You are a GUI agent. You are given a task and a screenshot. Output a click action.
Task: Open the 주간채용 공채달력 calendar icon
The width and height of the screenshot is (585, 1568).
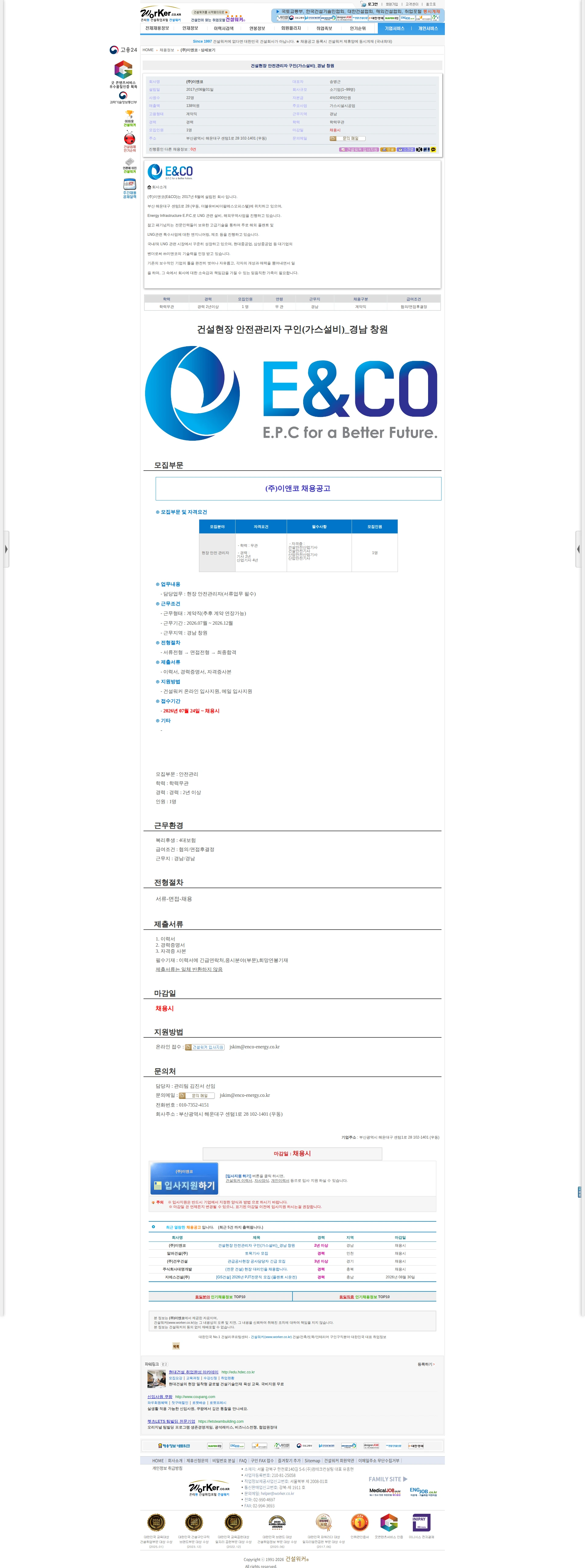tap(130, 189)
